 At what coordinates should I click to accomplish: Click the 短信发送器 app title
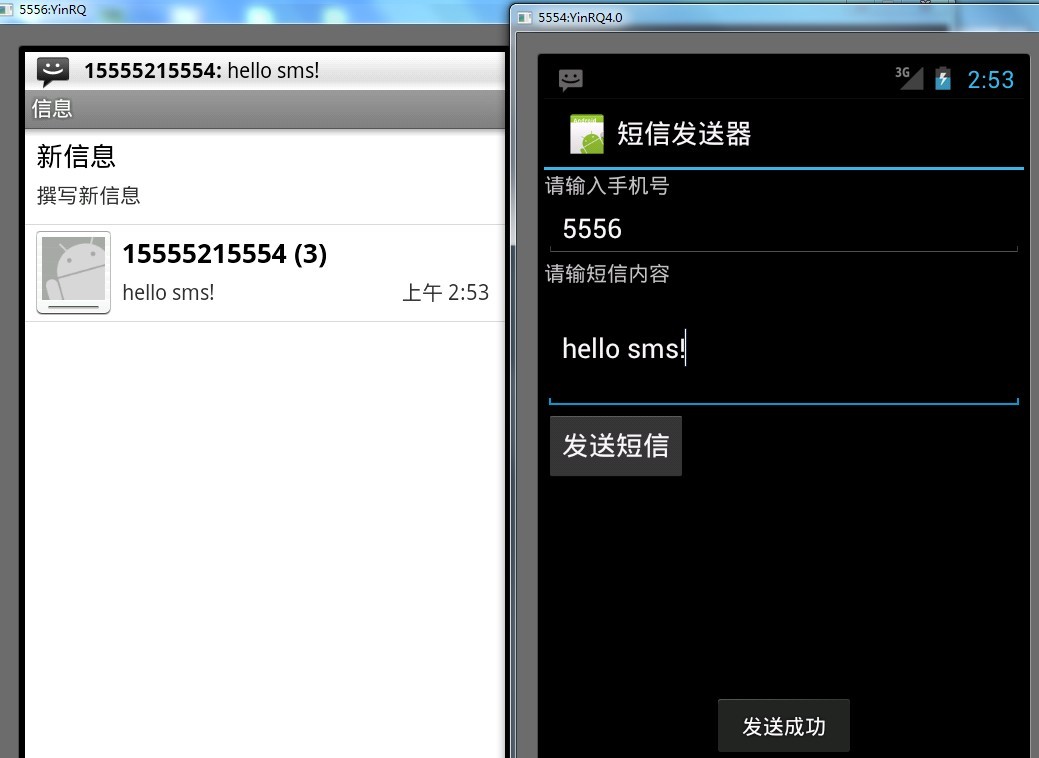(x=684, y=134)
